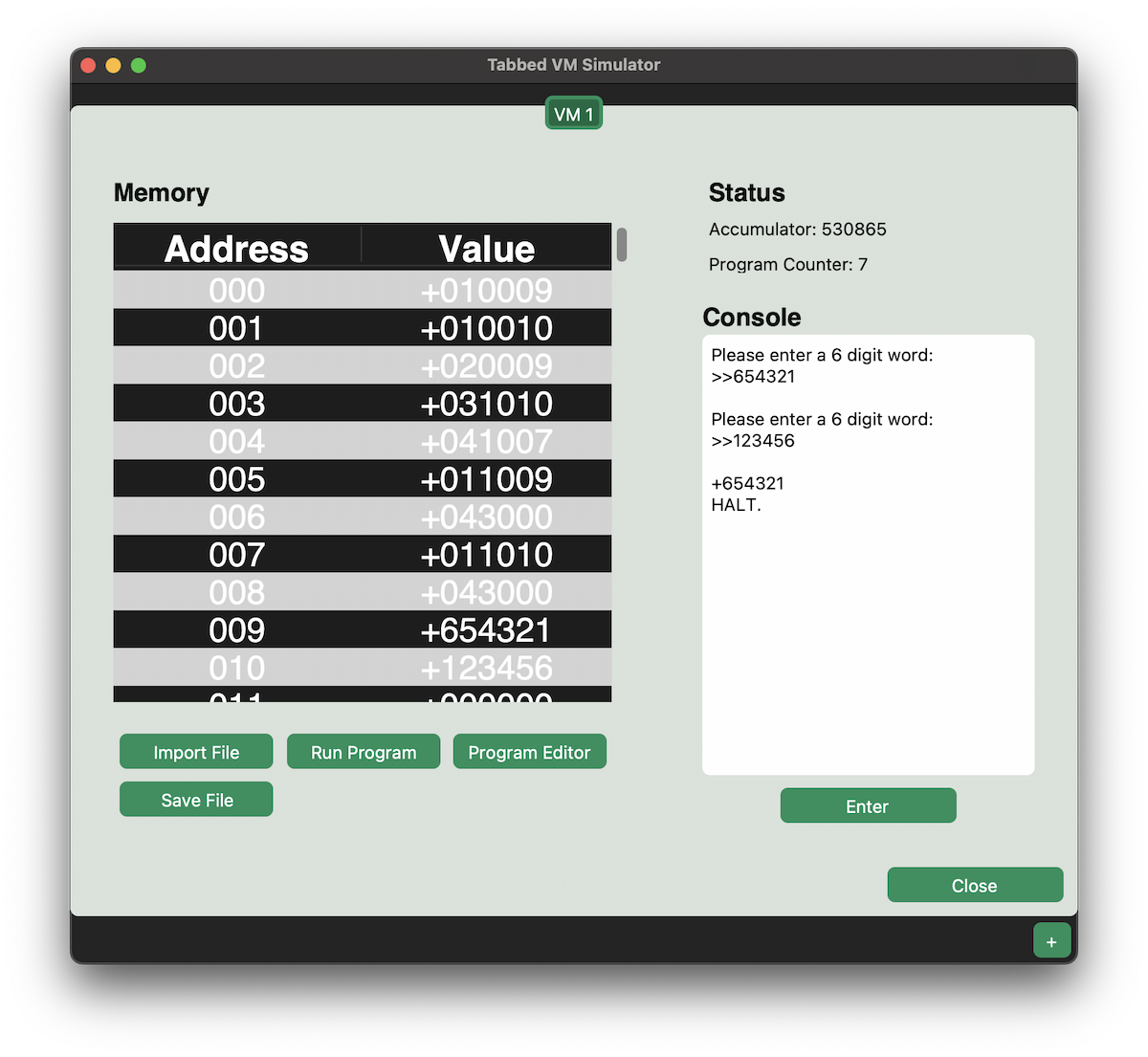Select value +043000 at address 006
Viewport: 1148px width, 1057px height.
[487, 517]
